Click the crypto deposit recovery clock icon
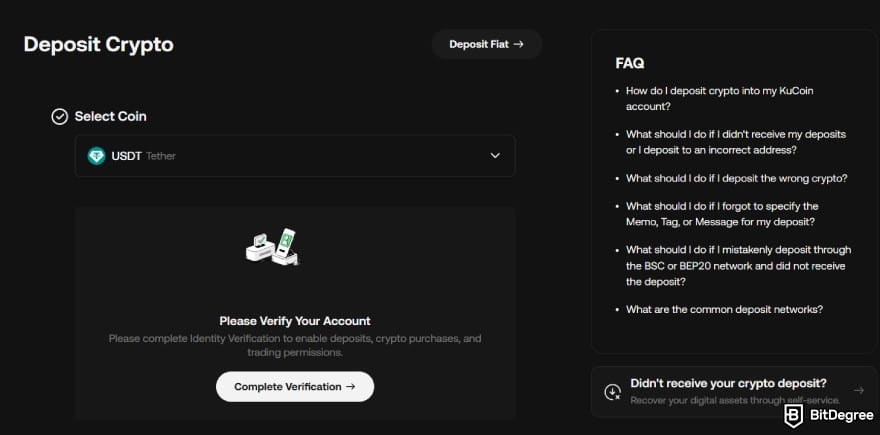This screenshot has height=435, width=880. 612,392
